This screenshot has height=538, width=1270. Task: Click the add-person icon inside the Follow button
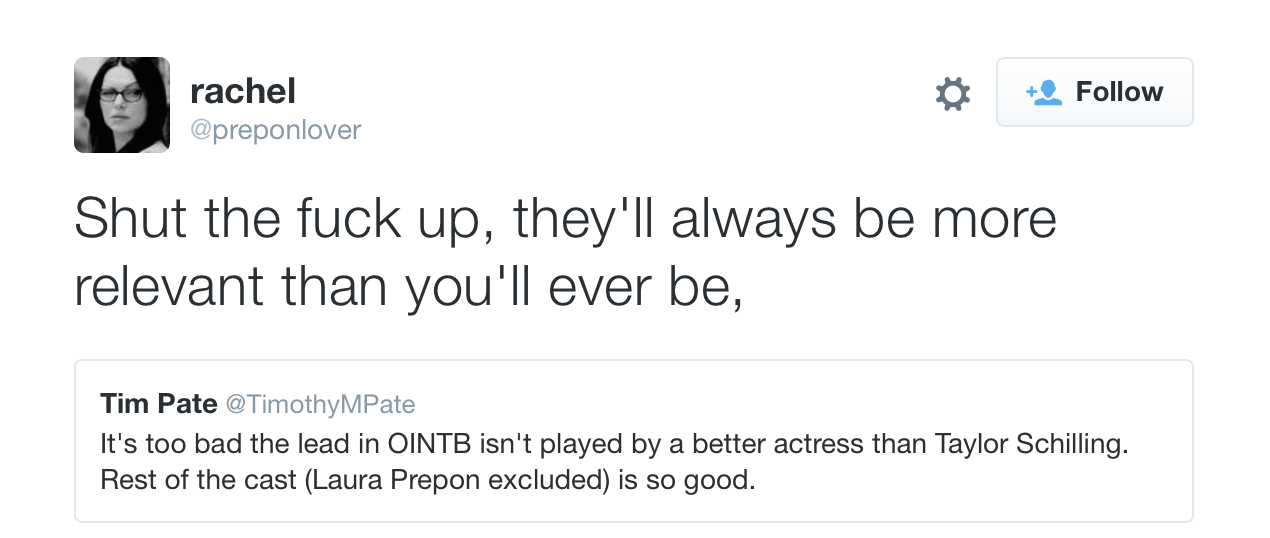point(1043,93)
